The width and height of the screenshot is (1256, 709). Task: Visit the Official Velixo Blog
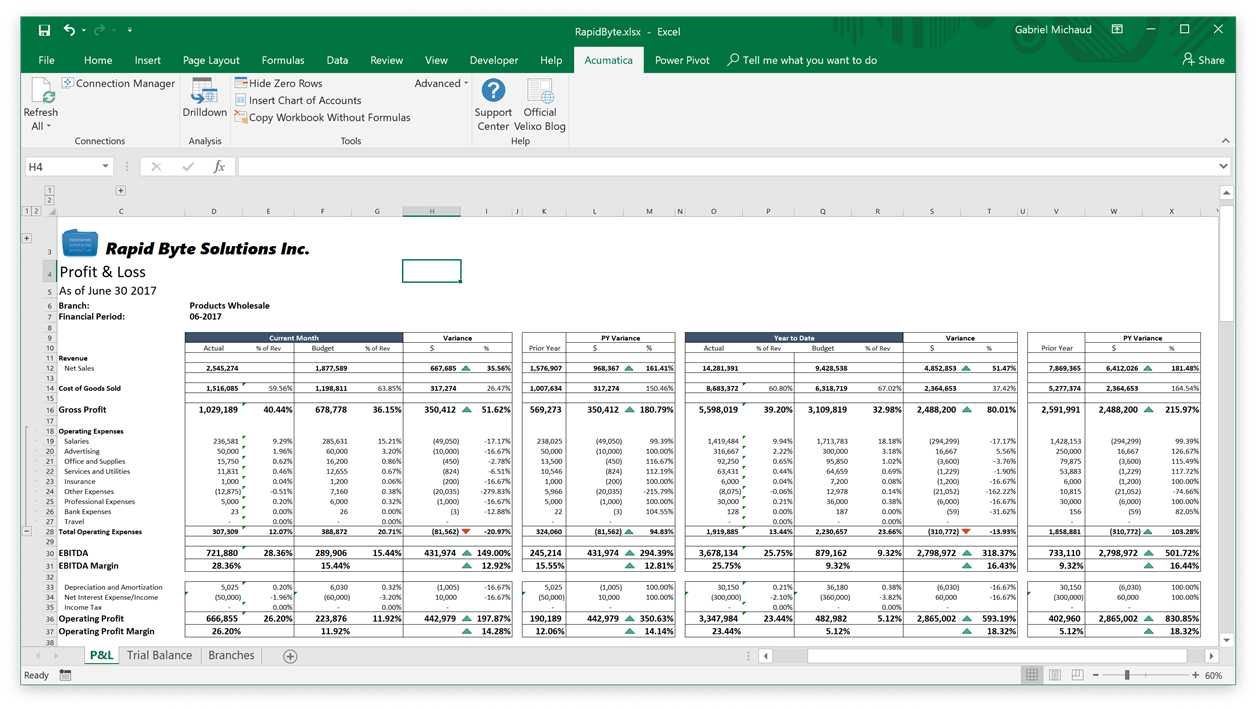[x=540, y=104]
